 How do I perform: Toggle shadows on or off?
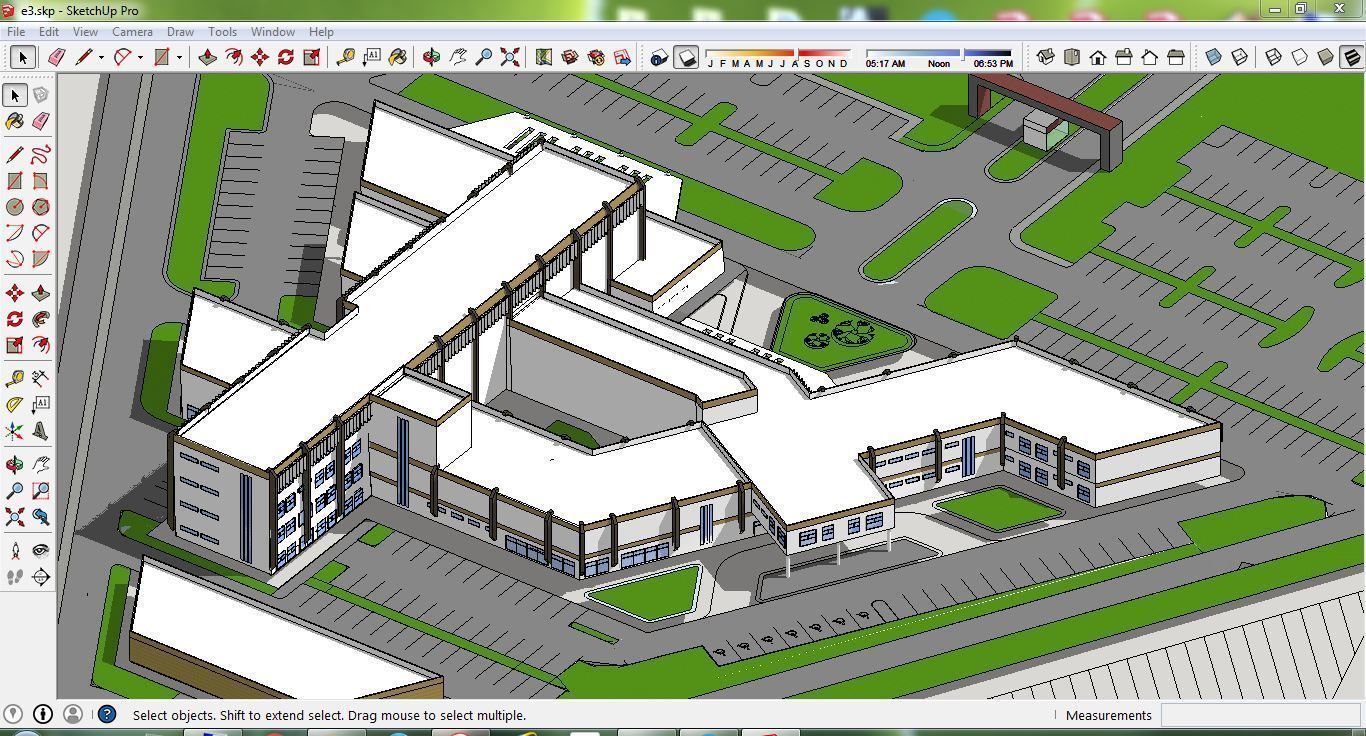point(685,57)
